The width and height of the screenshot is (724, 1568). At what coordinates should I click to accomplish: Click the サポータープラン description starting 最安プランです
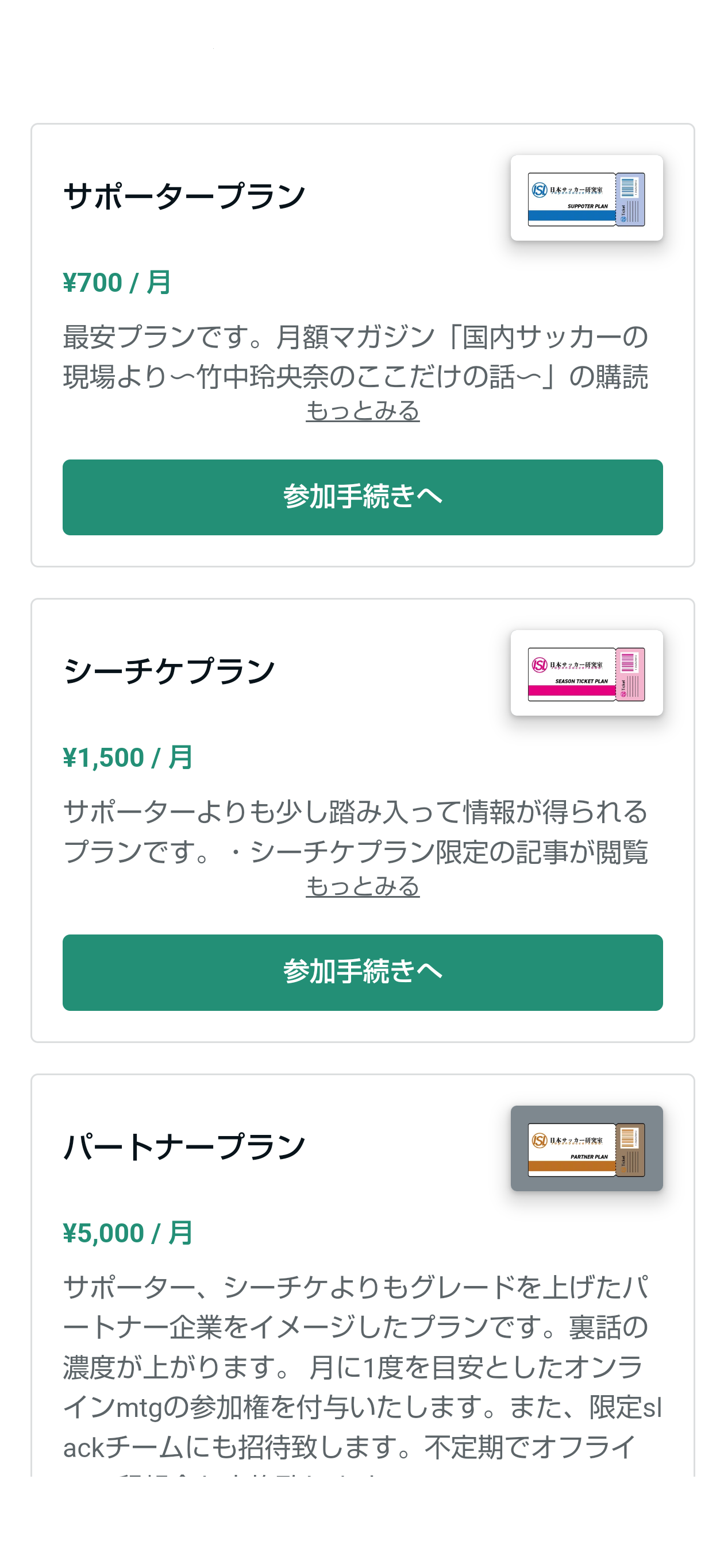coord(356,356)
